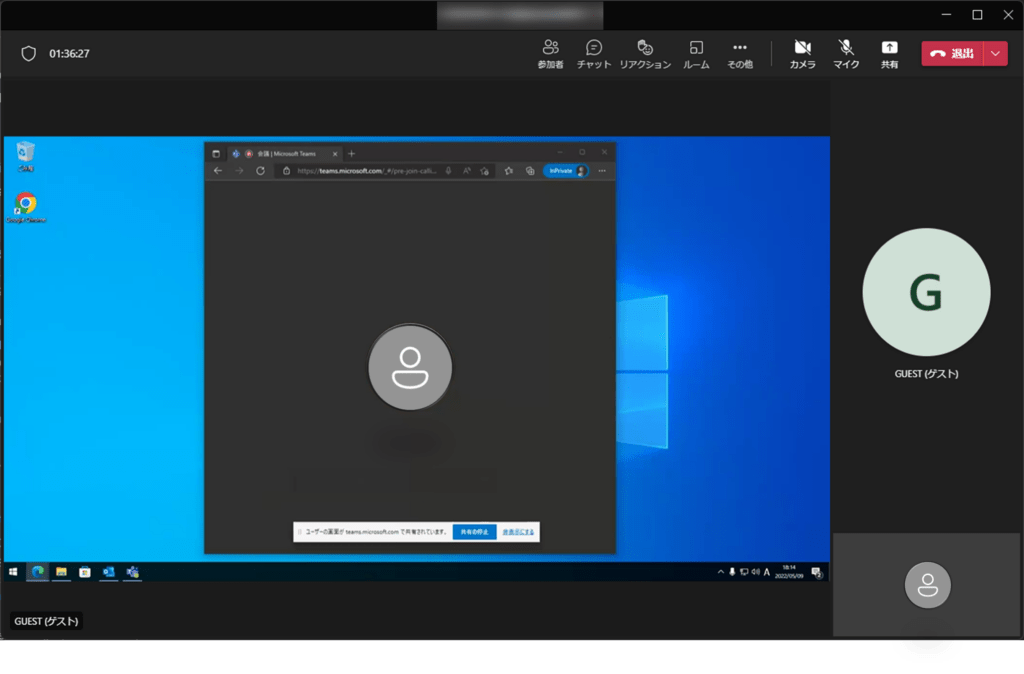Click the shield security icon beside timer
1024x674 pixels.
29,54
